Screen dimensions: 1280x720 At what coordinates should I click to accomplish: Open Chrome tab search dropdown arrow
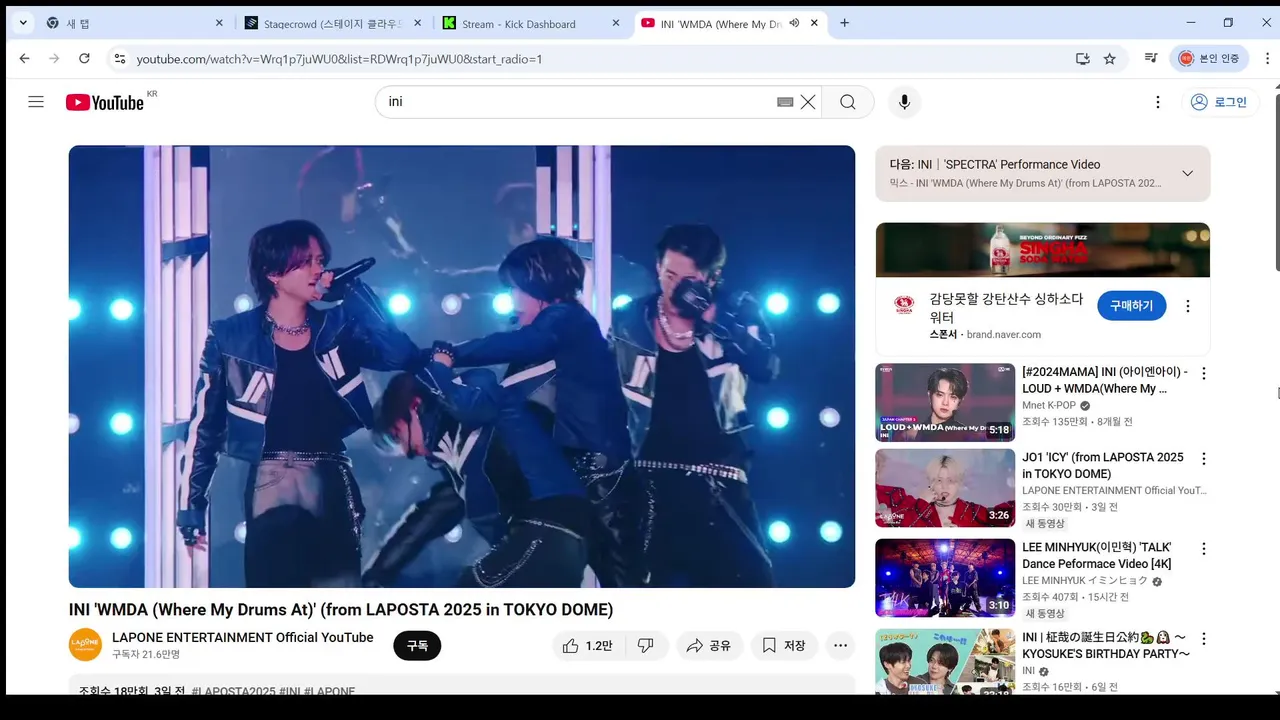pos(23,23)
